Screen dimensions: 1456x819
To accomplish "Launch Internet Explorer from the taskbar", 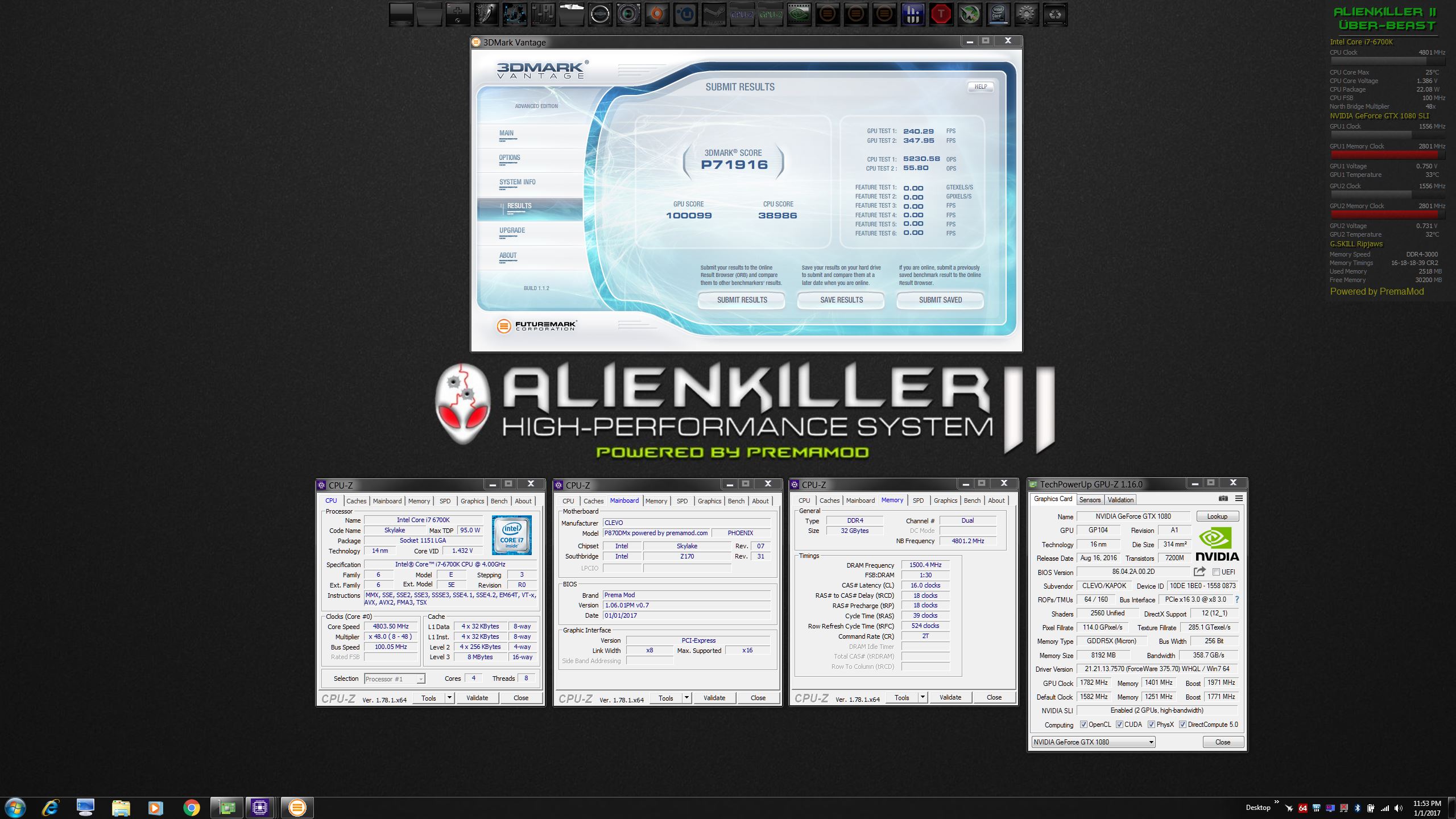I will [x=51, y=808].
